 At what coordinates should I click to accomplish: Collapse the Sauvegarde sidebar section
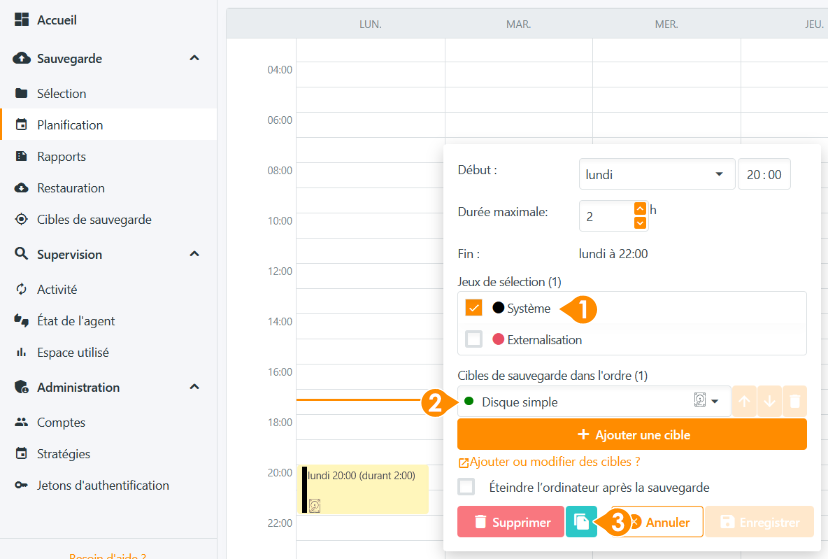coord(194,58)
